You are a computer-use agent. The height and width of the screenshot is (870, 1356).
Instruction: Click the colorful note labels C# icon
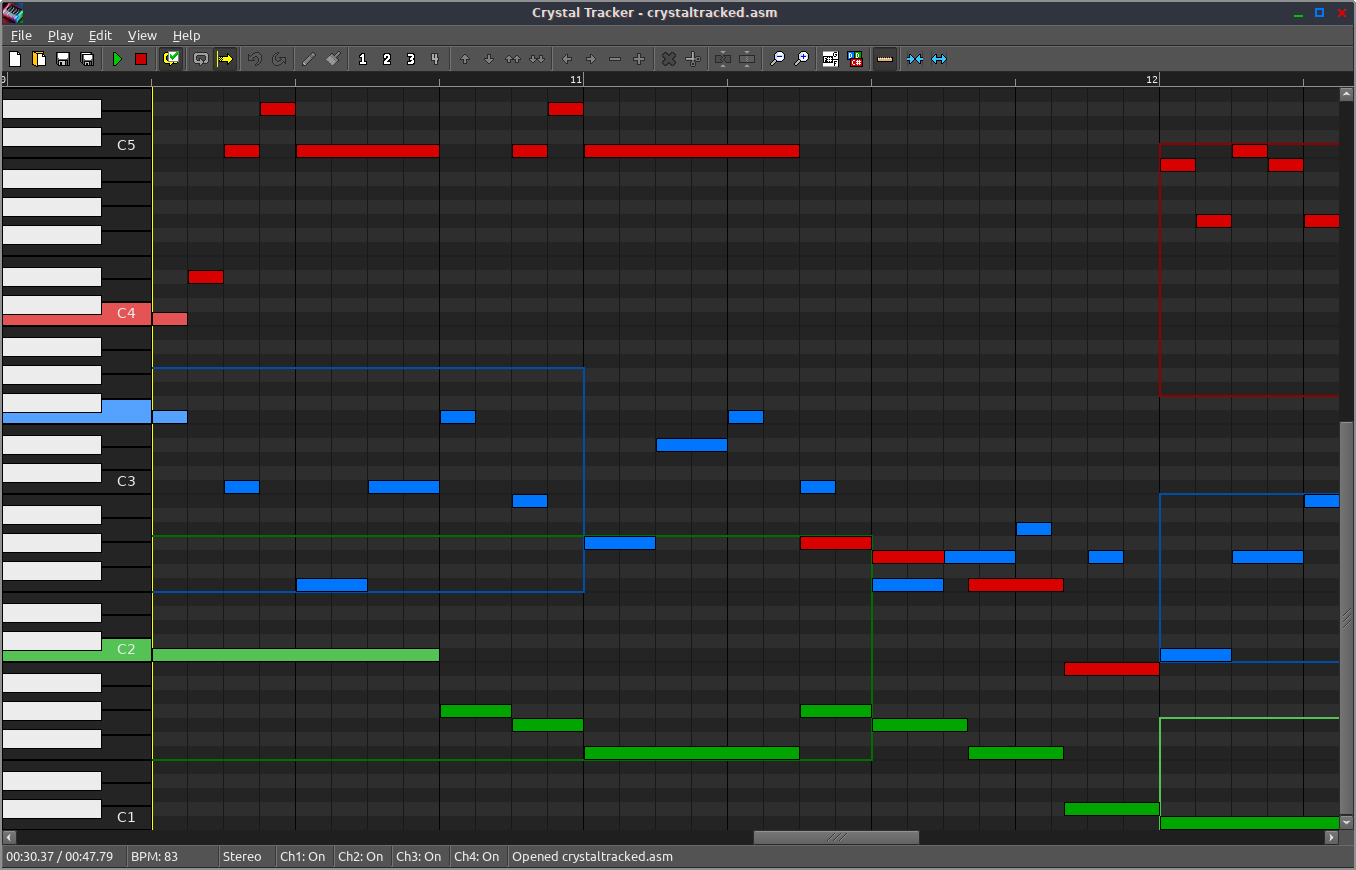pos(855,59)
